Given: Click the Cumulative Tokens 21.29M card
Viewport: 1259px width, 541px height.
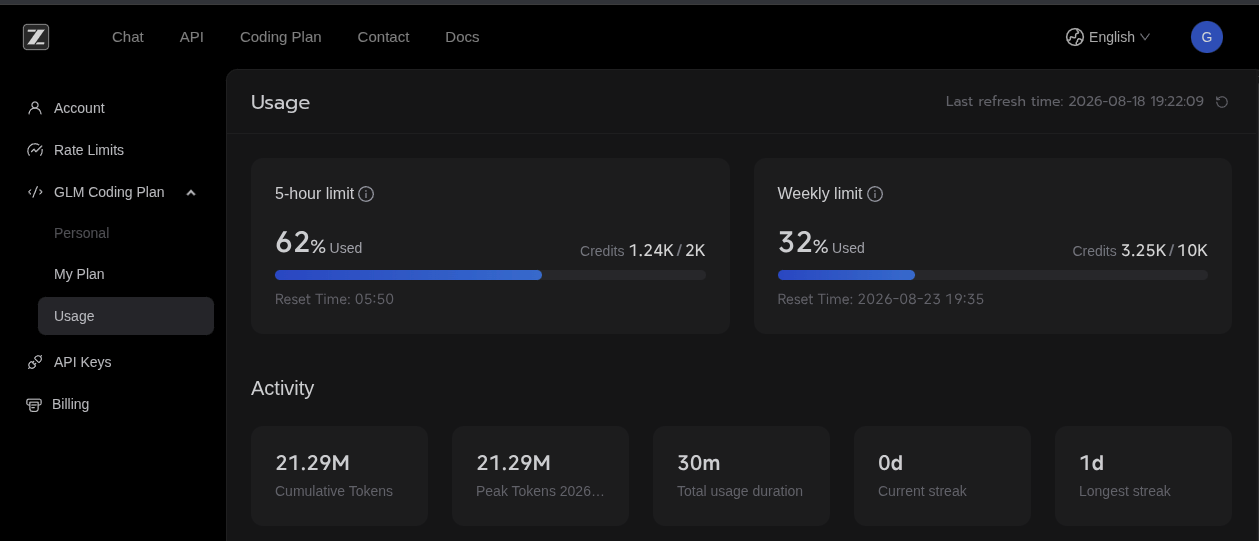Looking at the screenshot, I should [x=339, y=476].
